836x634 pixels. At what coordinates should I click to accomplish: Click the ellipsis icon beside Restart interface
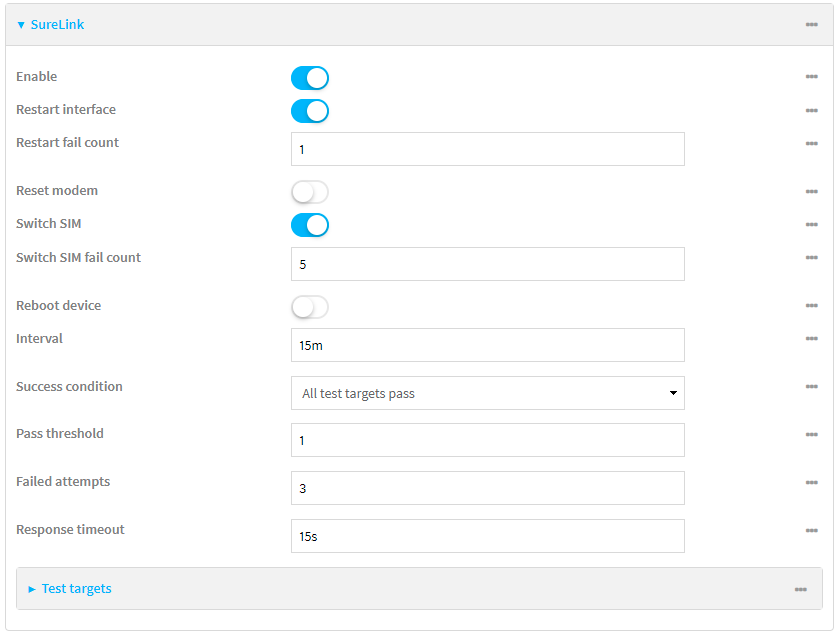coord(812,110)
